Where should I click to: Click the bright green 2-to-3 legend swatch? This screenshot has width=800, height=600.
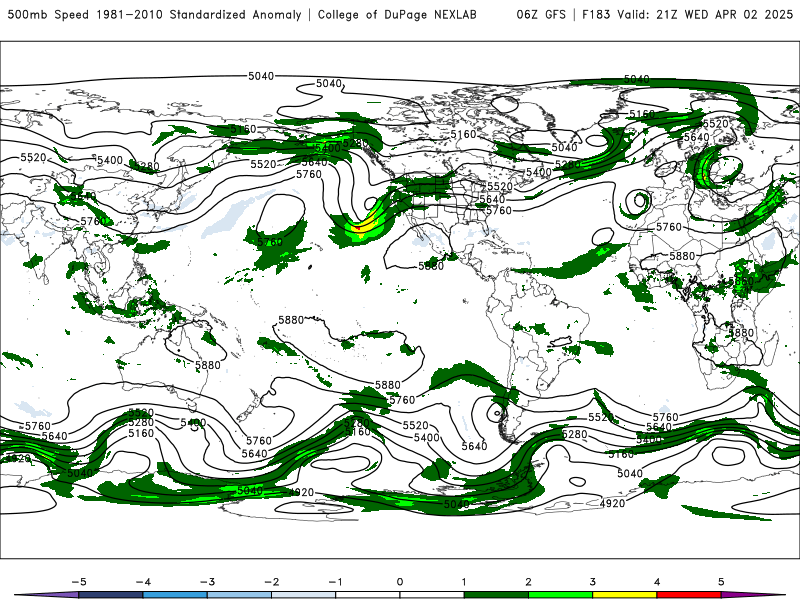pos(560,595)
